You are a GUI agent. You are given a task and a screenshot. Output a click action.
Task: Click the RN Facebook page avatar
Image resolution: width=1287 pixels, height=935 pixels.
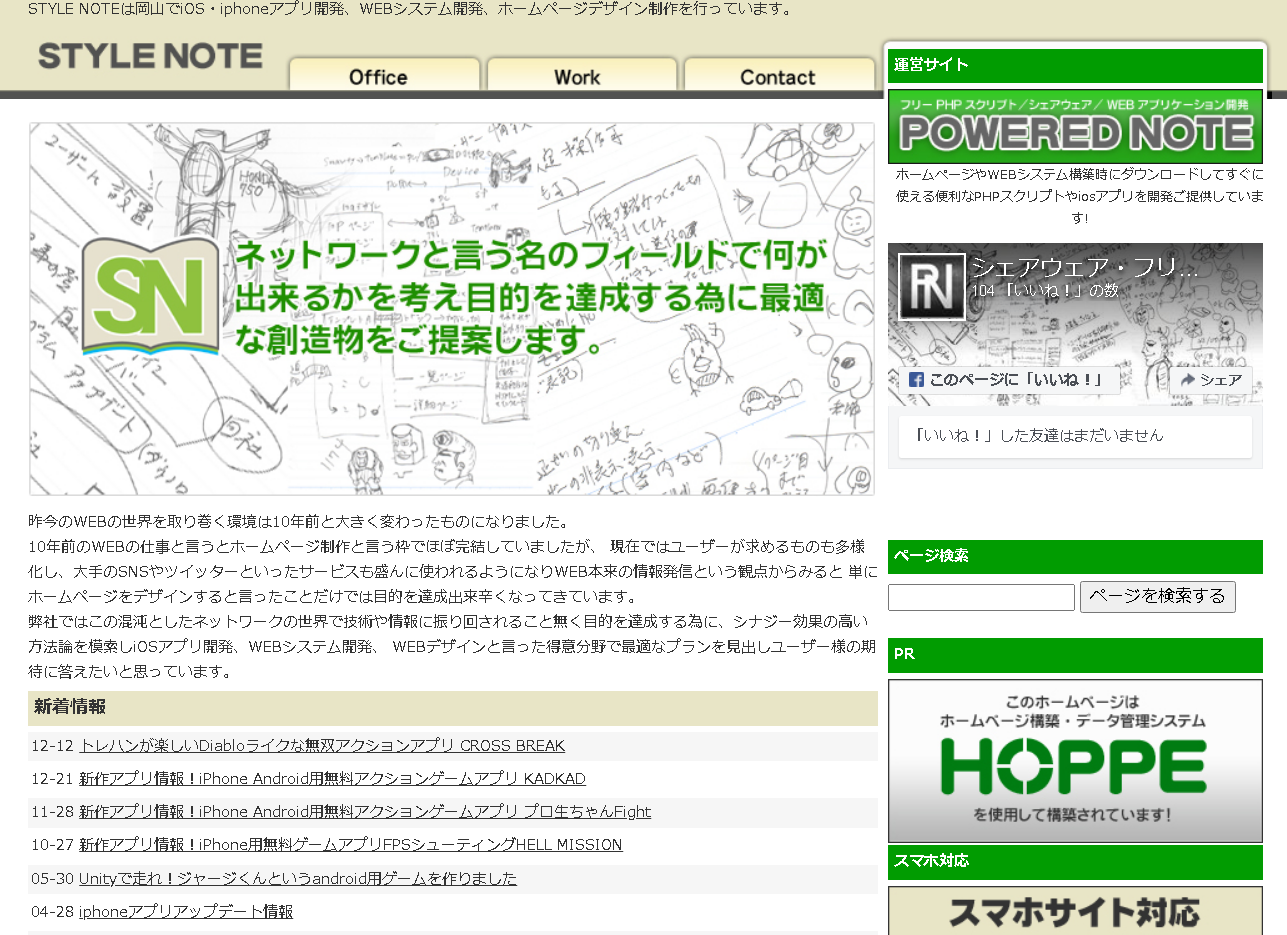[931, 286]
